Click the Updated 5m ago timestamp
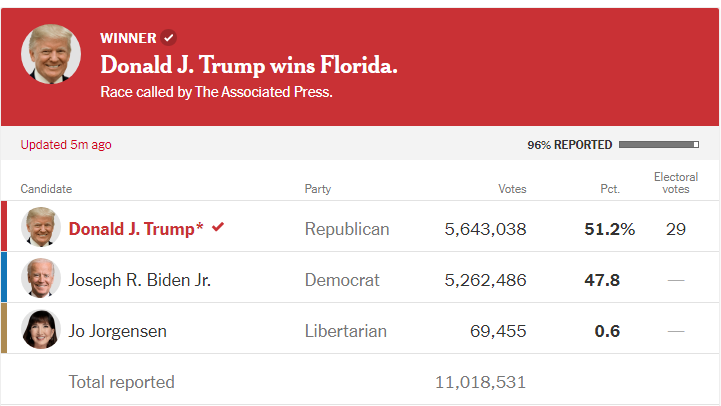The height and width of the screenshot is (406, 721). (66, 145)
